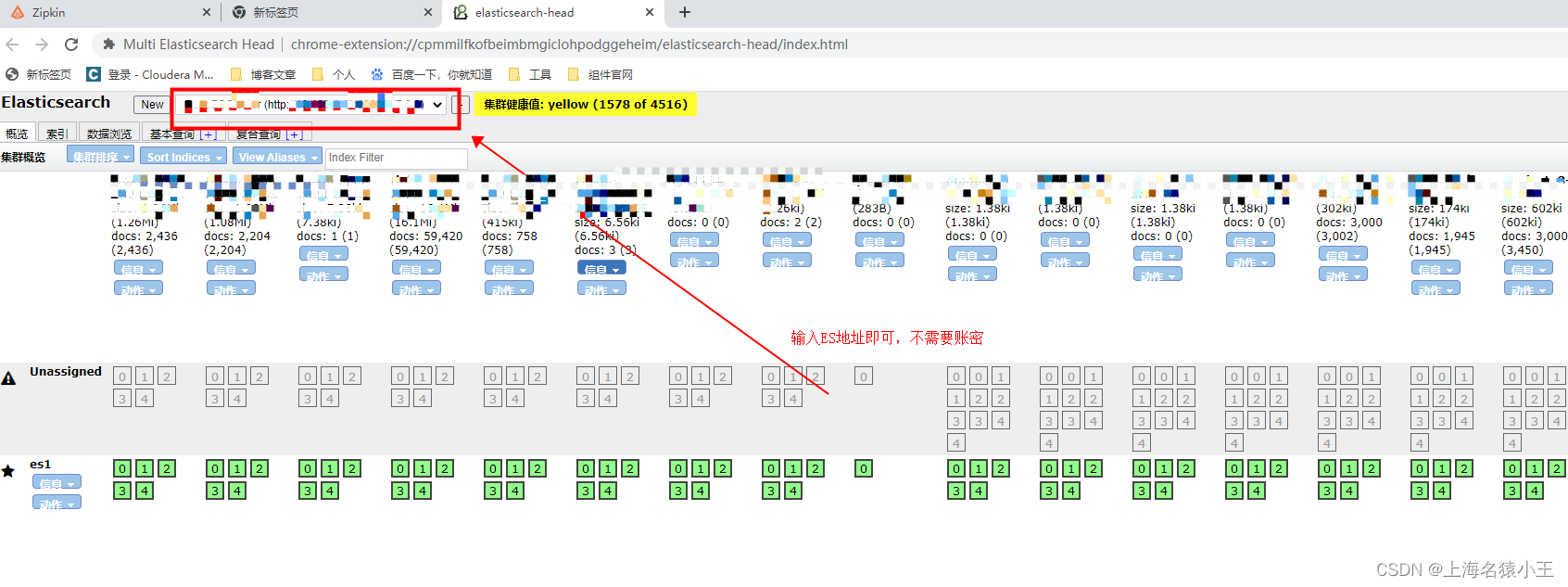Click the master star icon beside es1
1568x587 pixels.
[8, 471]
